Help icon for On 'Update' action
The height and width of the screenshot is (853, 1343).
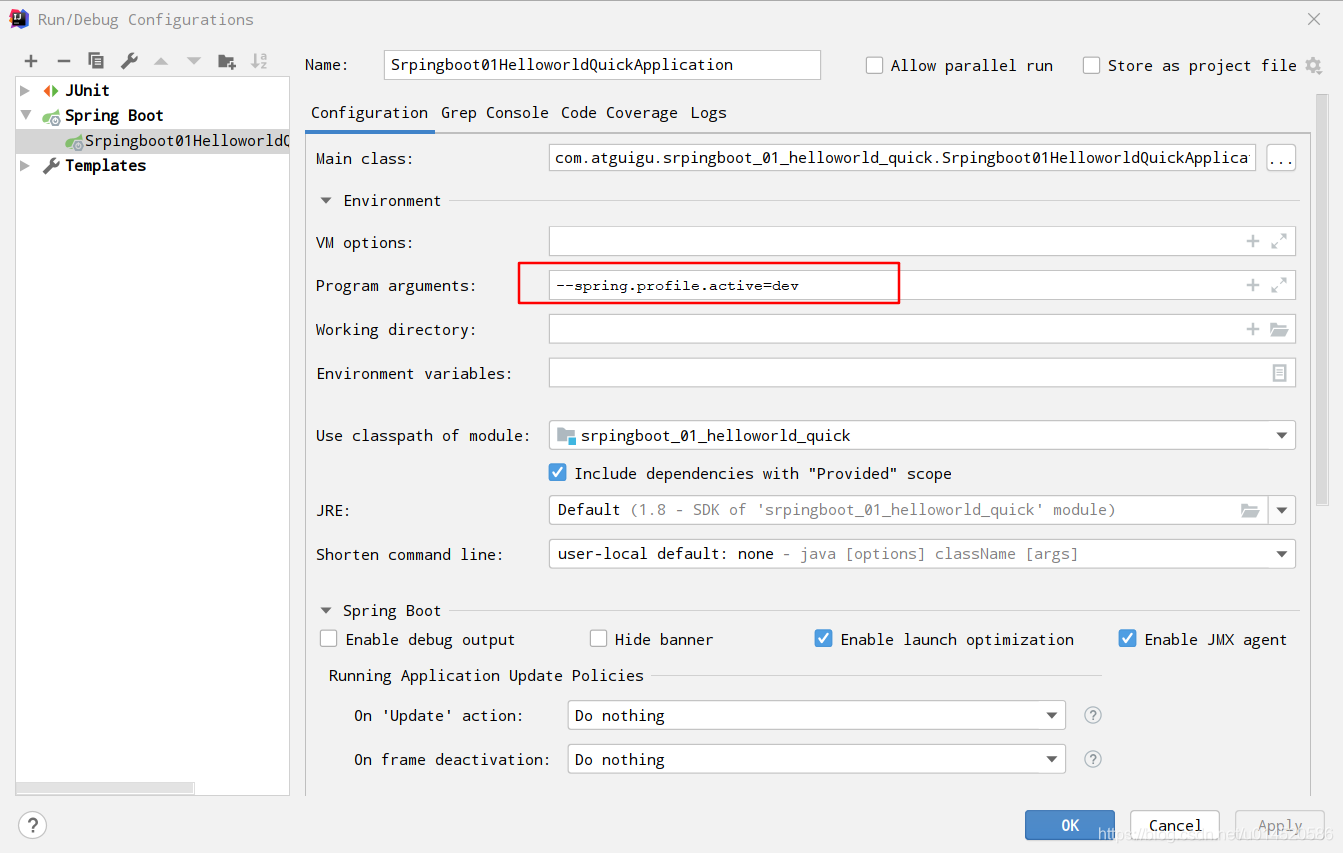1093,715
